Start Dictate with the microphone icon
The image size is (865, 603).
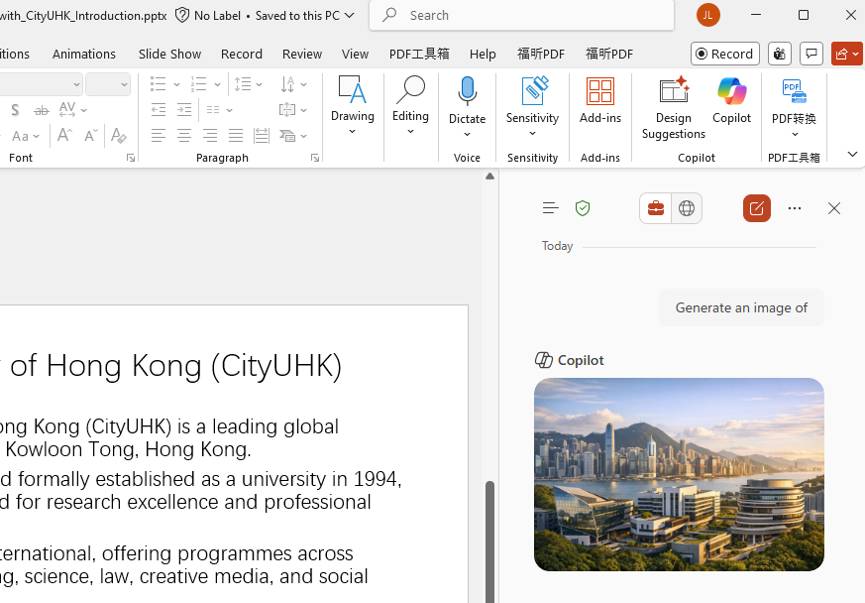click(467, 92)
